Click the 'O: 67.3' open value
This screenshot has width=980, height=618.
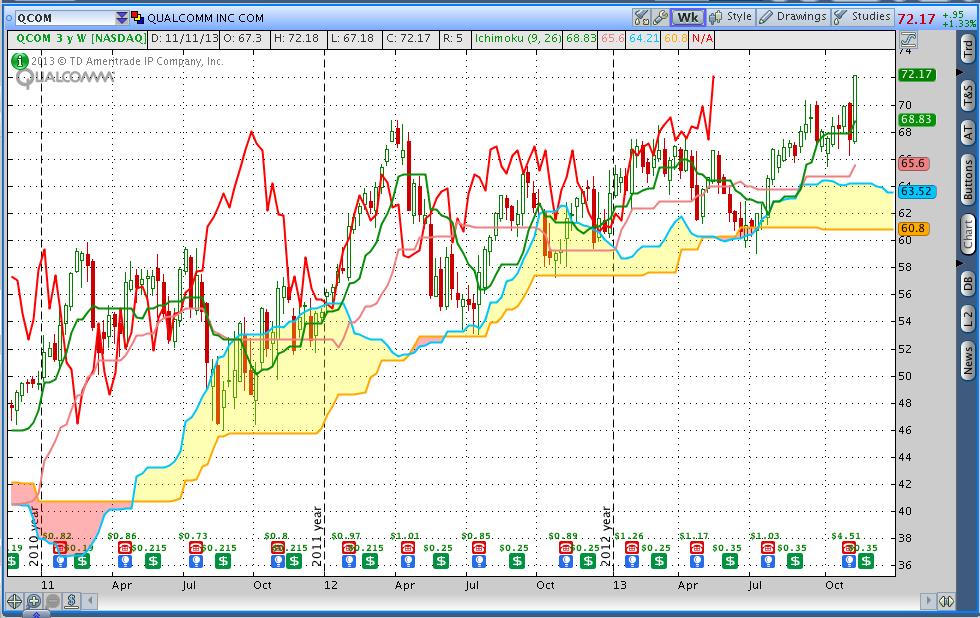(x=242, y=39)
